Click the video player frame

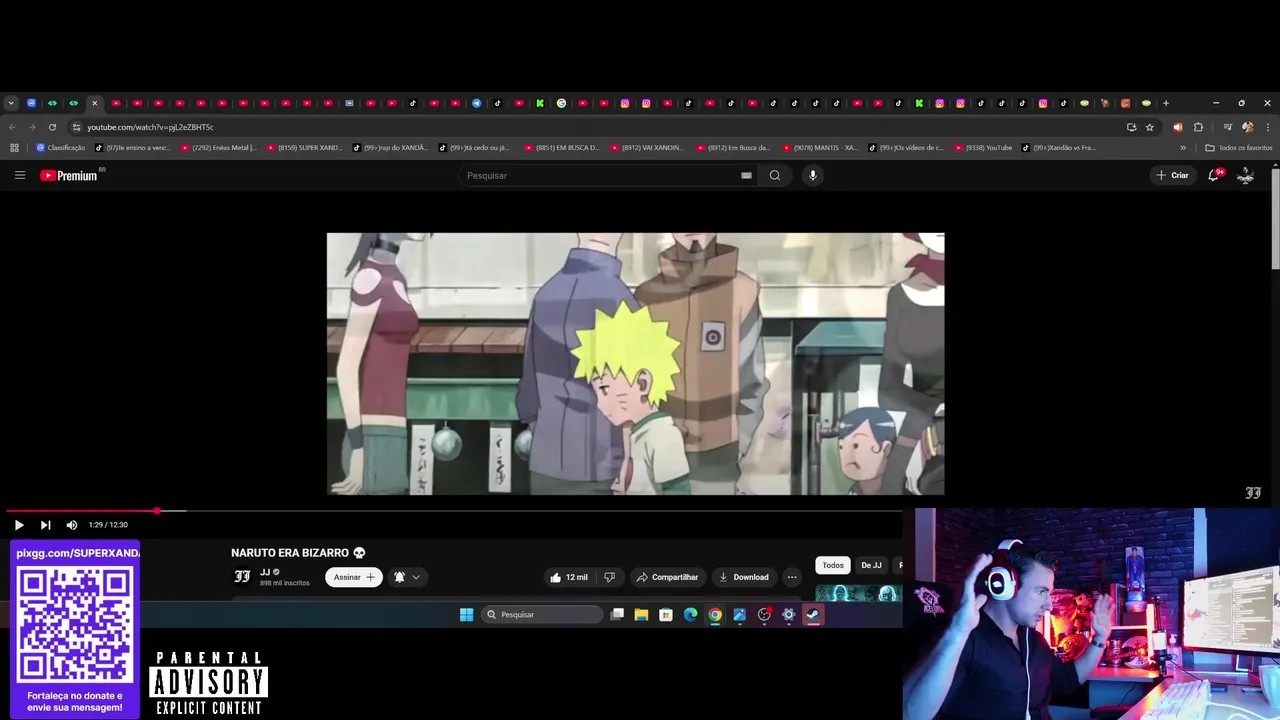tap(635, 364)
